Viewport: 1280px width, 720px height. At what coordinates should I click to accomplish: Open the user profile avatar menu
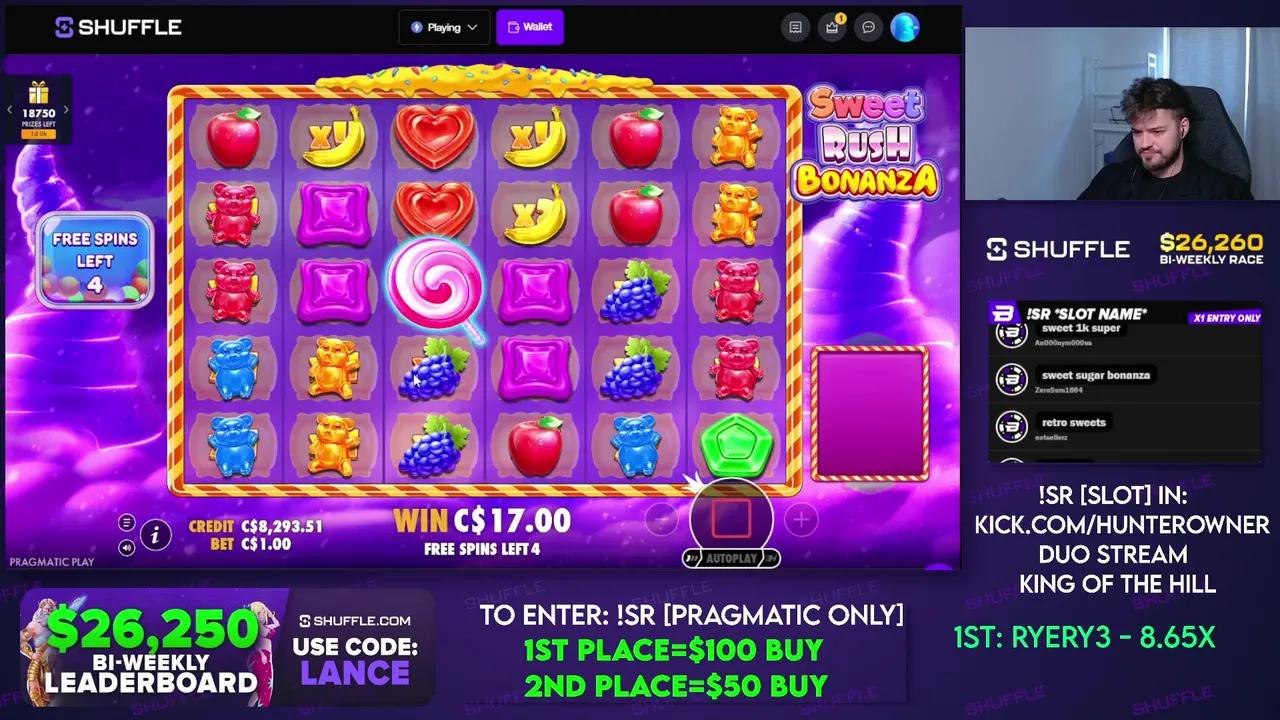[x=905, y=28]
